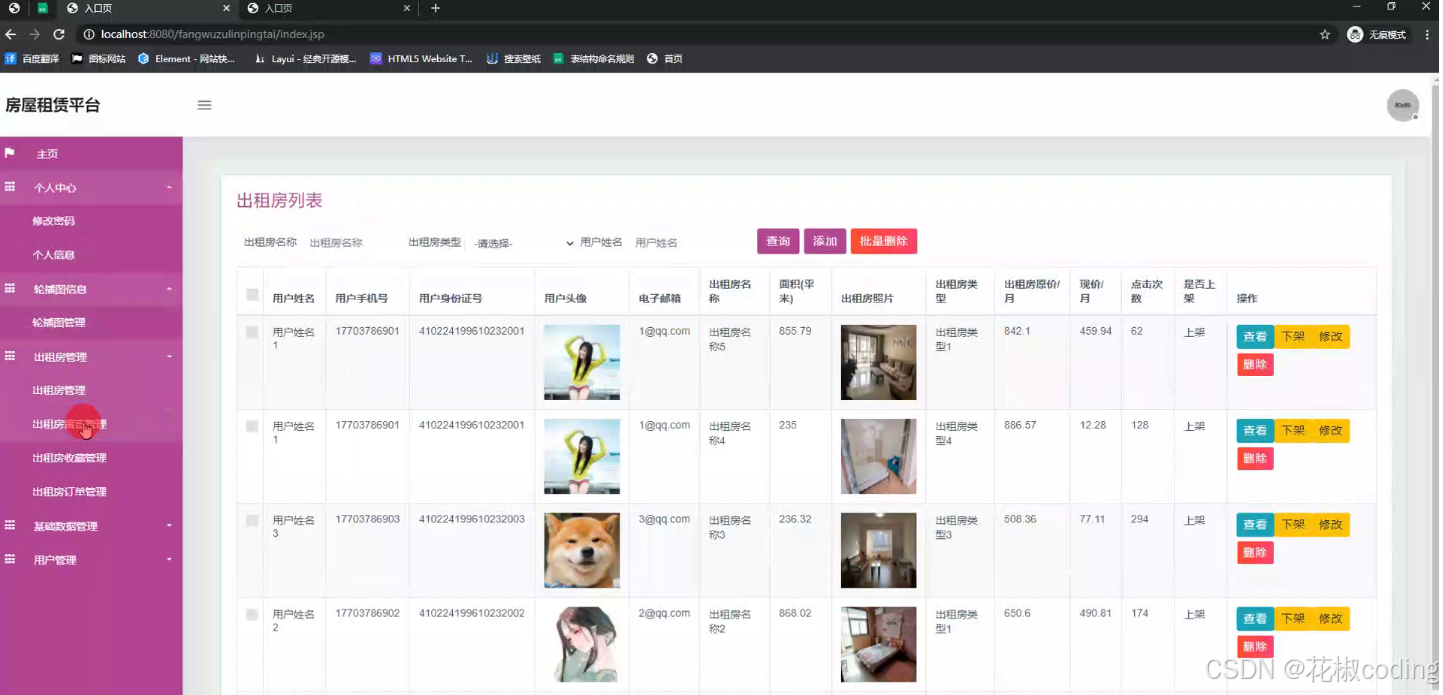Reload the page with the refresh icon

(59, 34)
